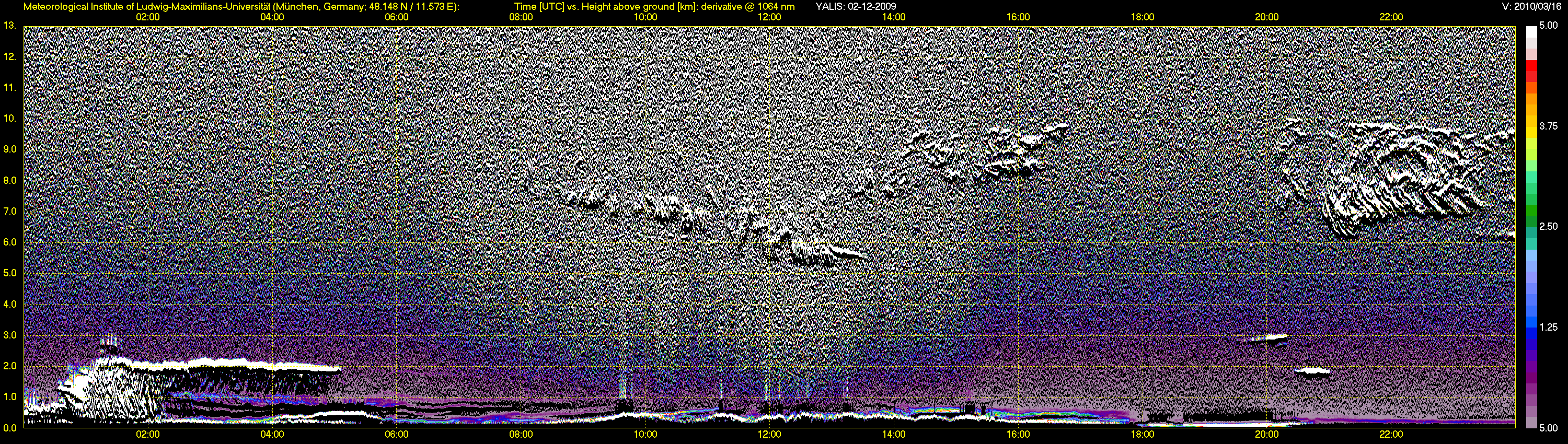Pick the red segment of the colorbar

click(x=1531, y=67)
